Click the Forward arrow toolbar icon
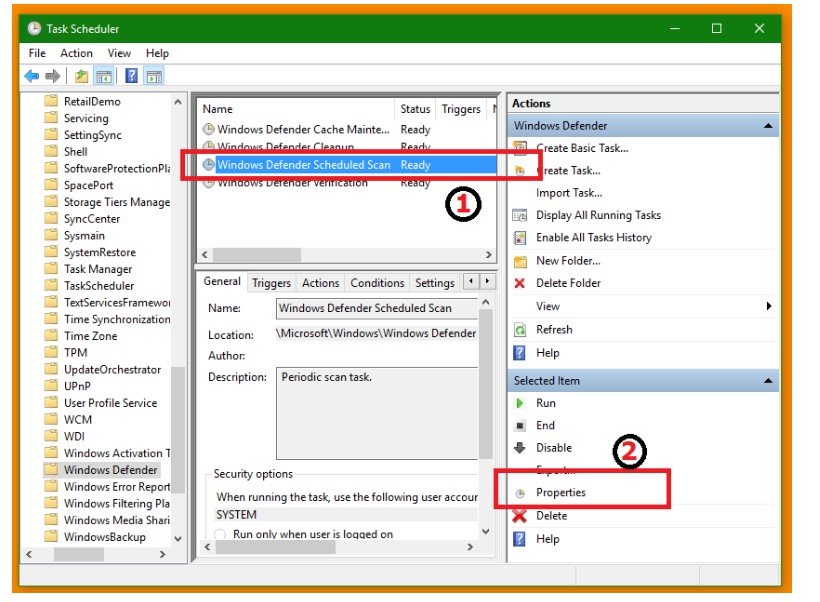The image size is (820, 602). pyautogui.click(x=52, y=76)
